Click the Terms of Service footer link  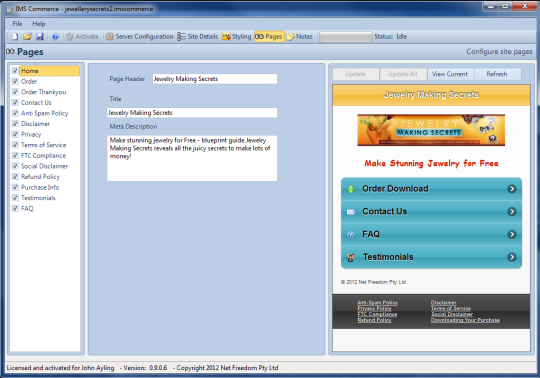[451, 308]
